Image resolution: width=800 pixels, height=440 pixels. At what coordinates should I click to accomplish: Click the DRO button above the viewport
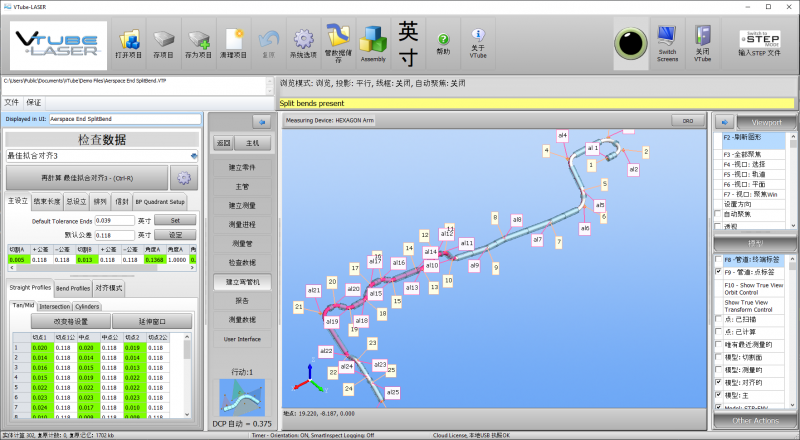coord(688,120)
